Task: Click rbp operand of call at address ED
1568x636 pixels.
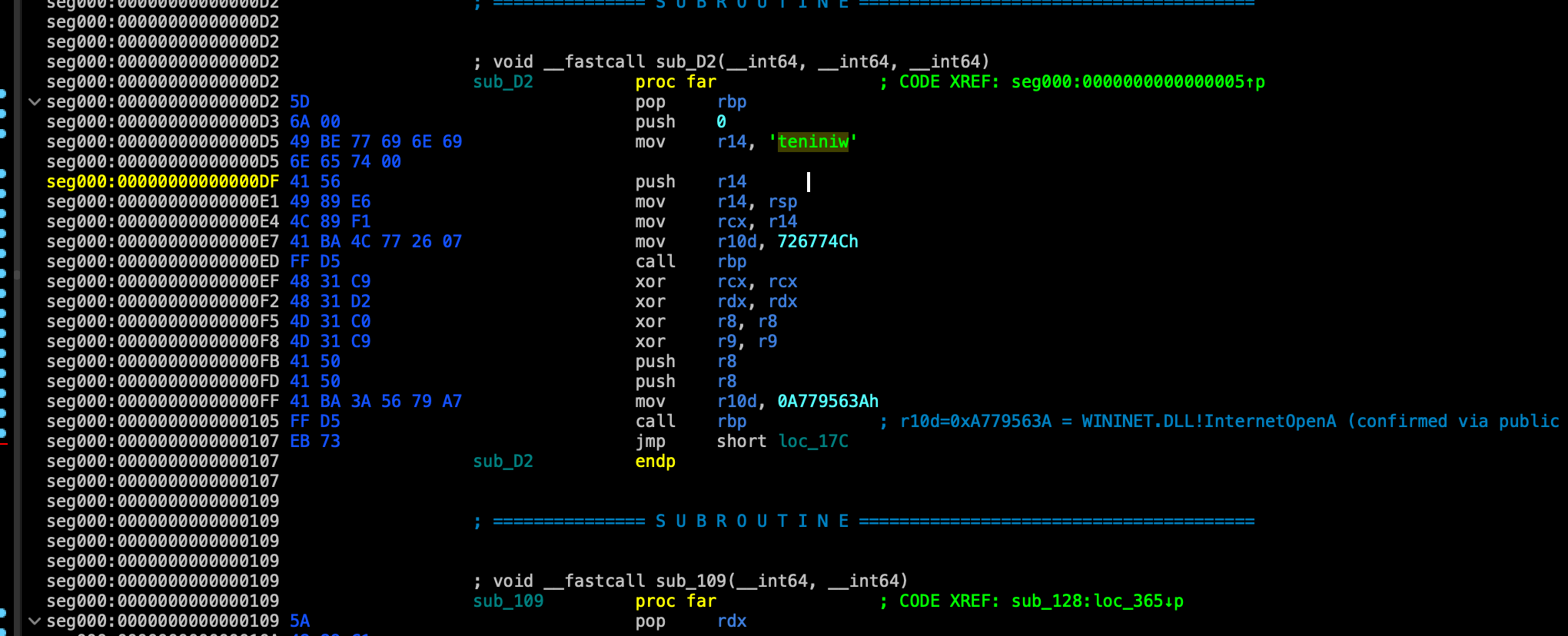Action: [x=732, y=261]
